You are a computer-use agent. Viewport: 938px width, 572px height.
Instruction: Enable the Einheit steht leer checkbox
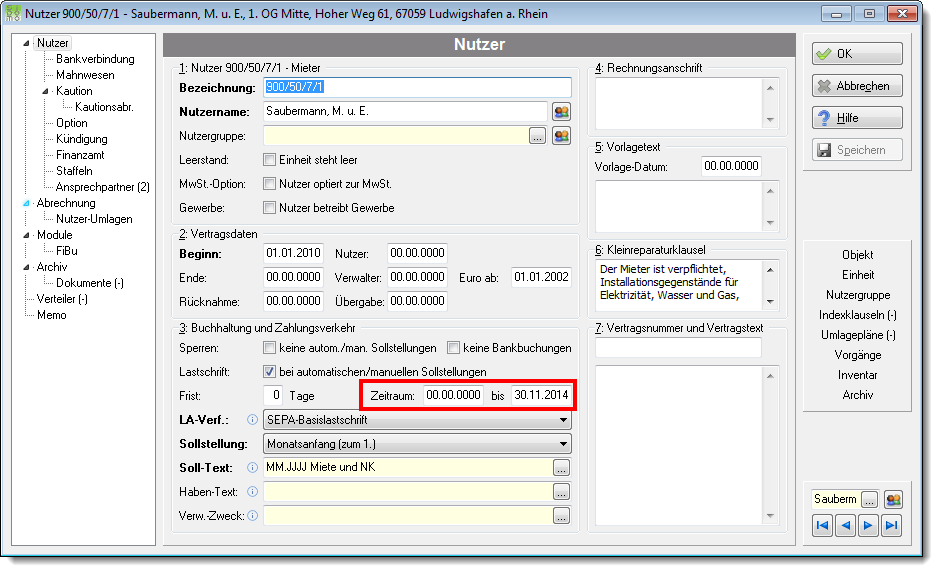tap(270, 160)
